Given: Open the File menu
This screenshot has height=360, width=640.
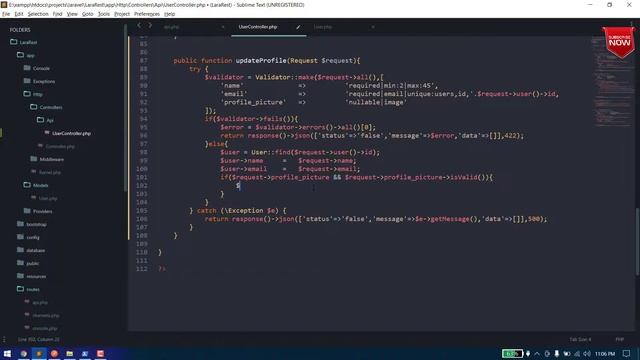Looking at the screenshot, I should [6, 14].
